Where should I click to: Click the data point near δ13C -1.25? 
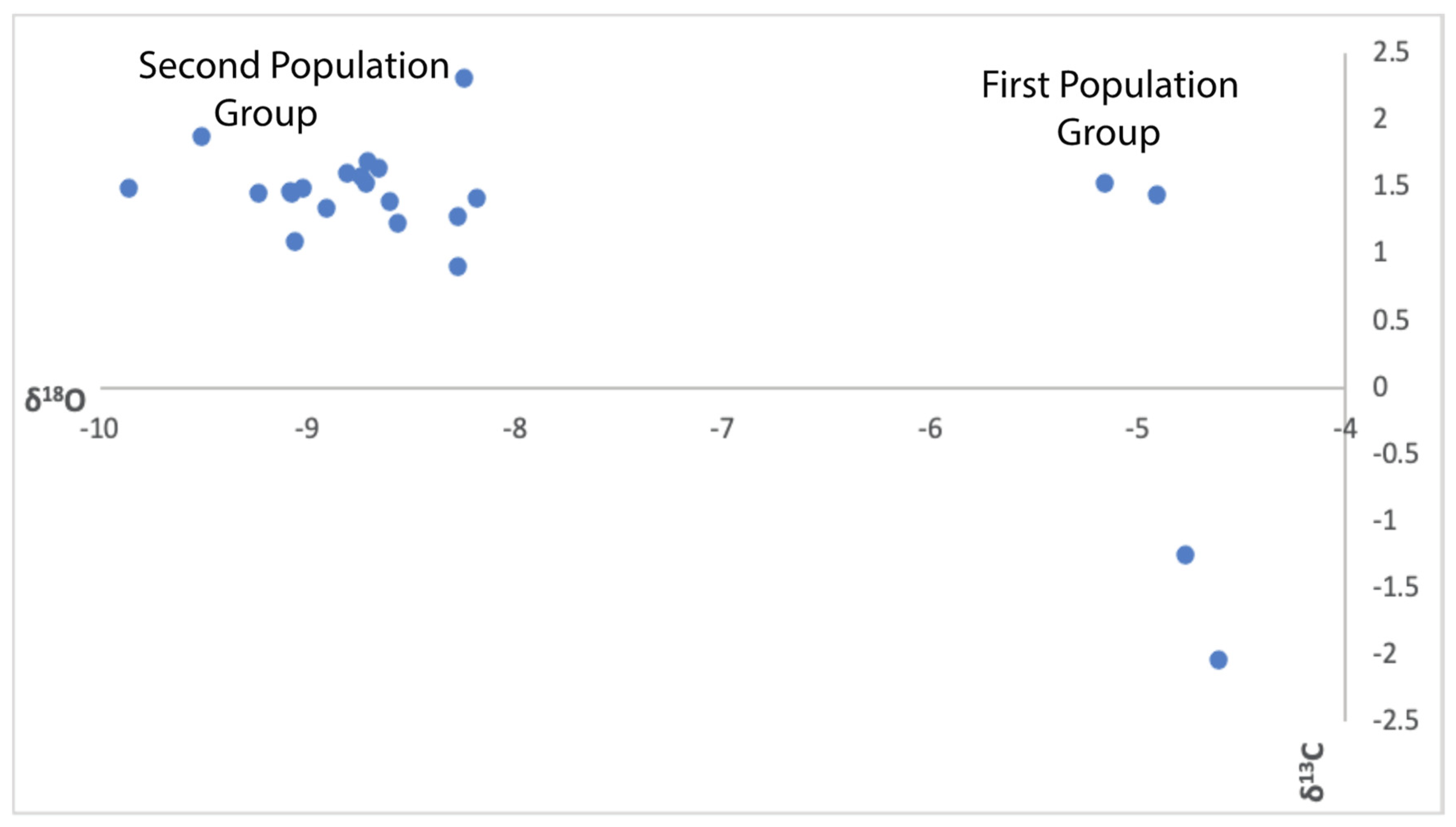(1185, 554)
